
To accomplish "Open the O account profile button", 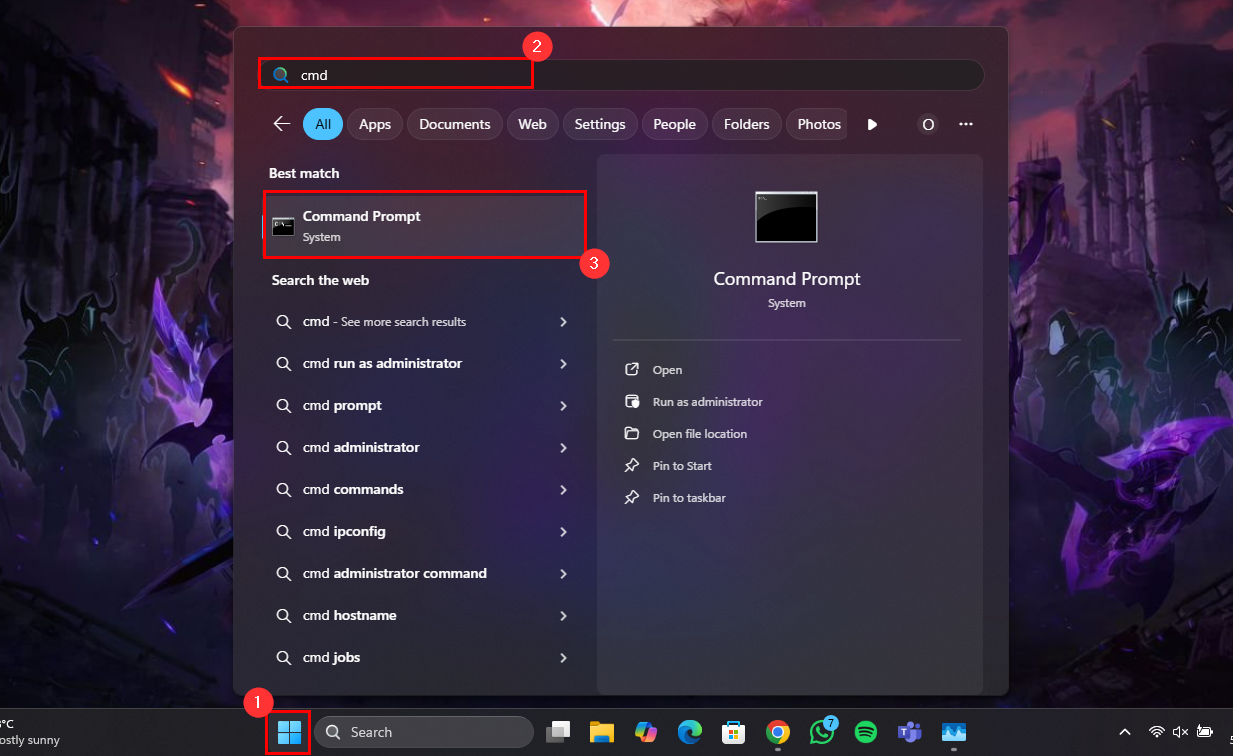I will coord(928,124).
